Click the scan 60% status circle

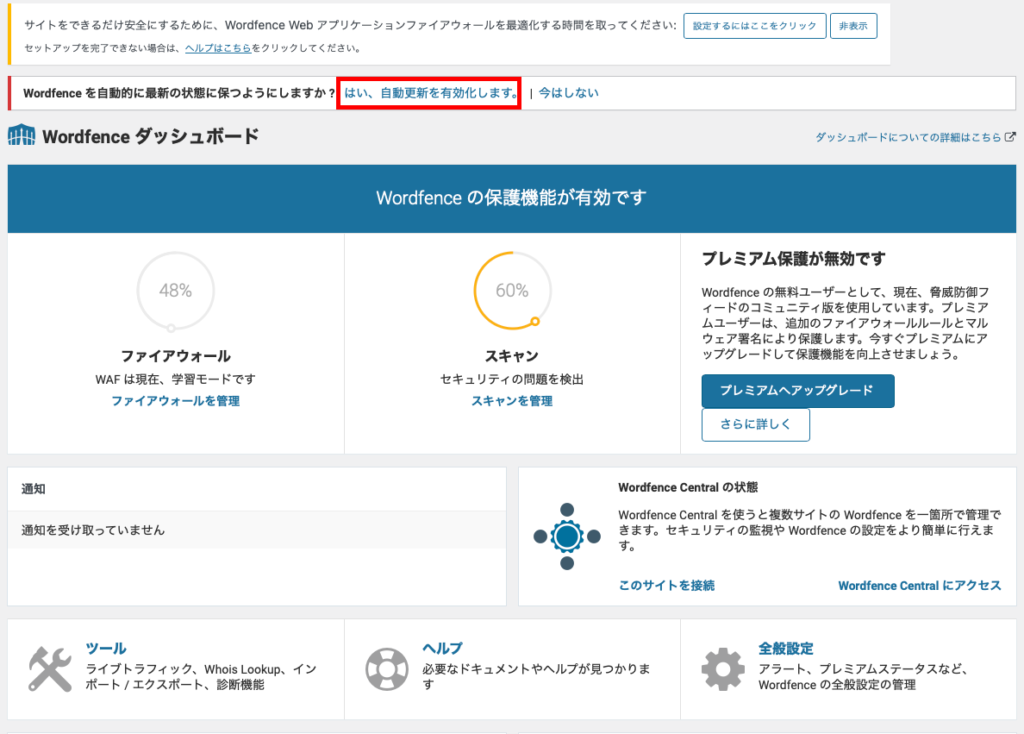coord(512,291)
